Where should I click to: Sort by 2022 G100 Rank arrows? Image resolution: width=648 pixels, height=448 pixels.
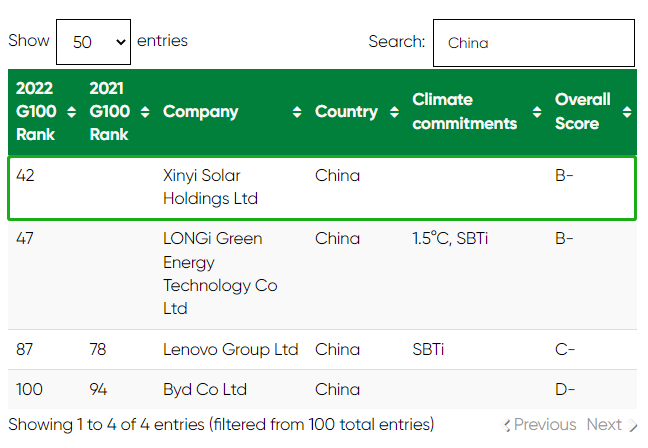71,111
